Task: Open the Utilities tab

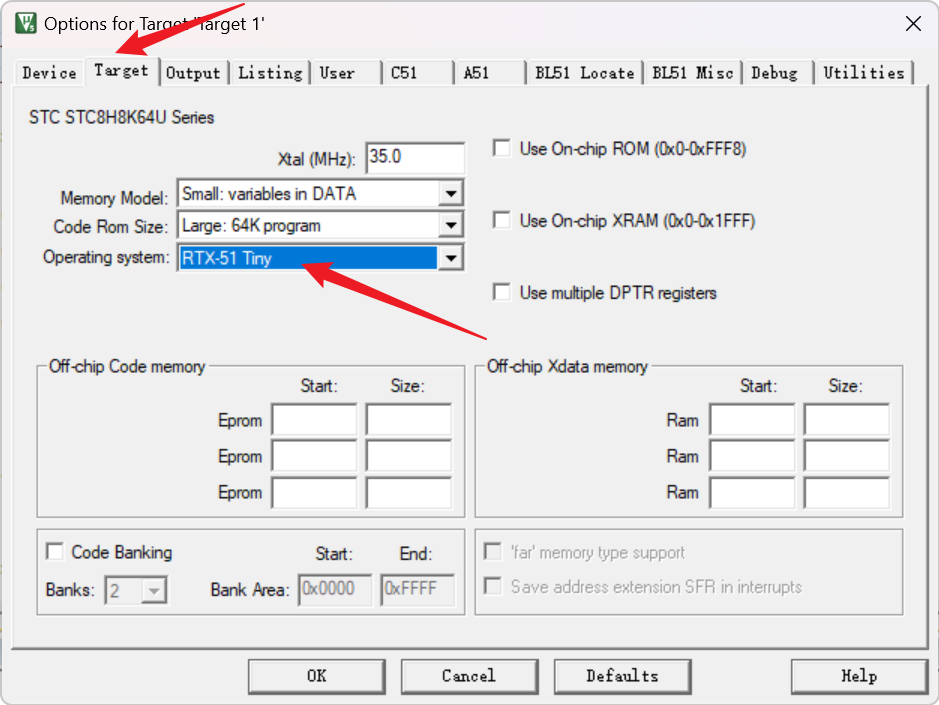Action: pos(864,73)
